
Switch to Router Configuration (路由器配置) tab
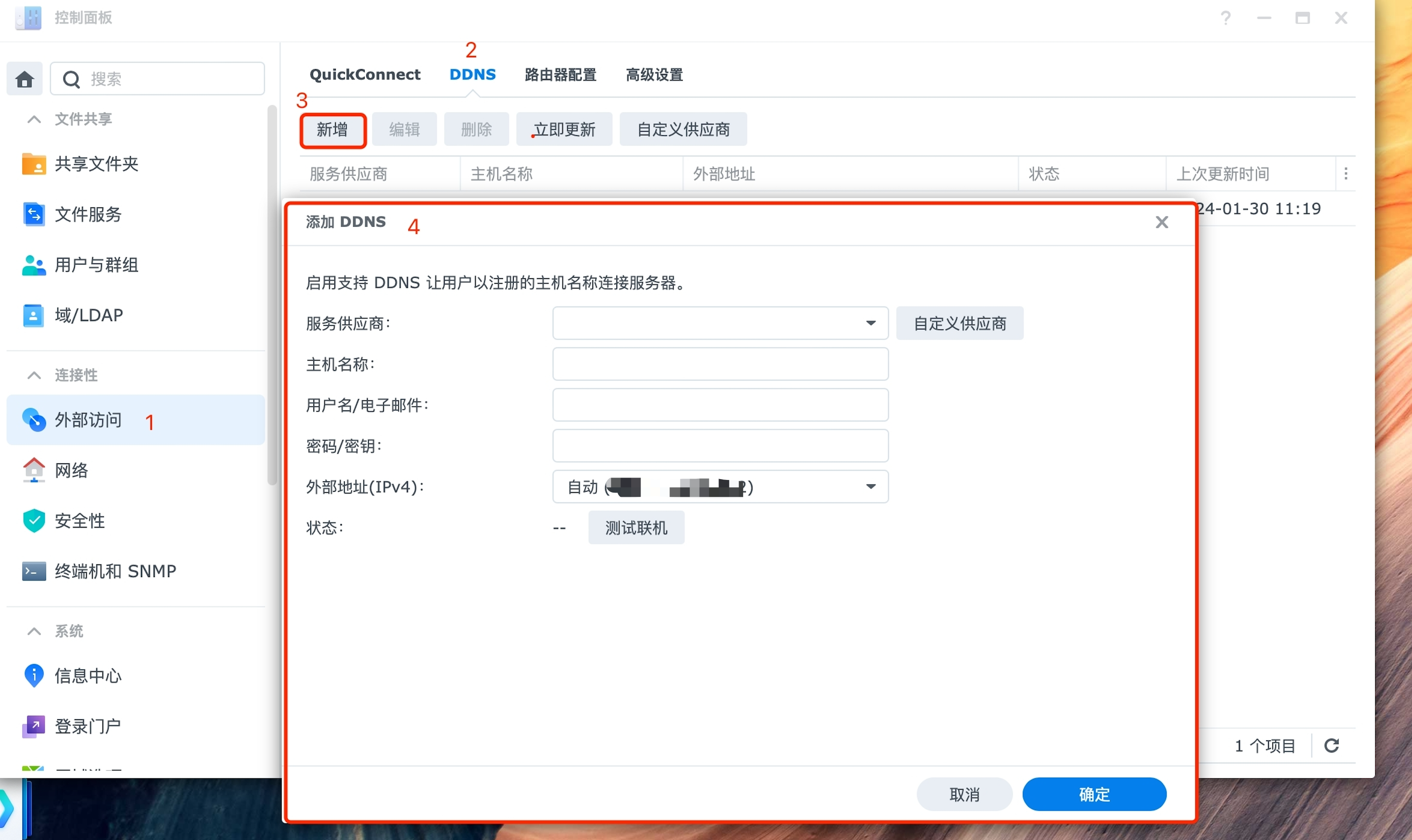click(x=560, y=75)
